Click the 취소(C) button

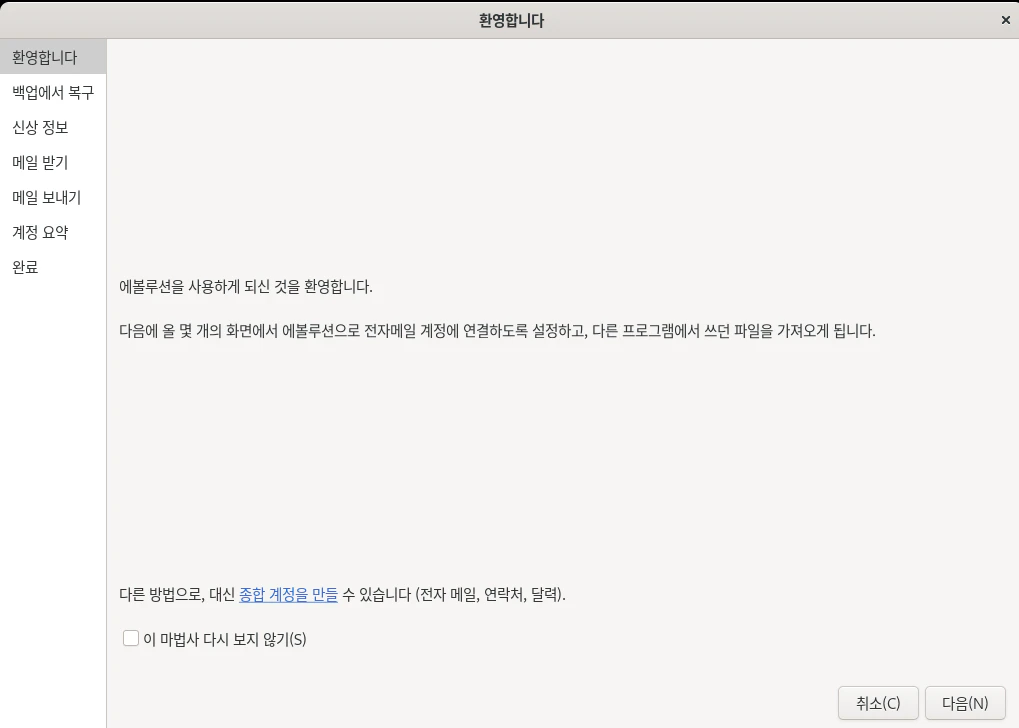878,703
